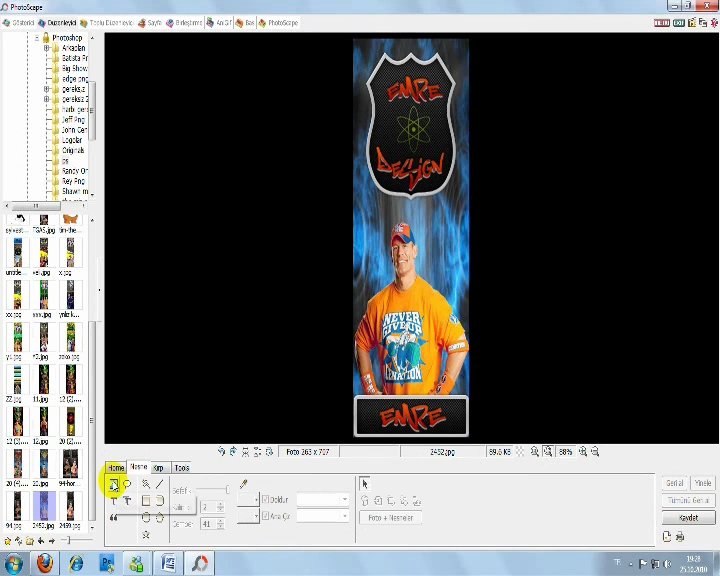Open the combo box beside Doldur

[323, 499]
